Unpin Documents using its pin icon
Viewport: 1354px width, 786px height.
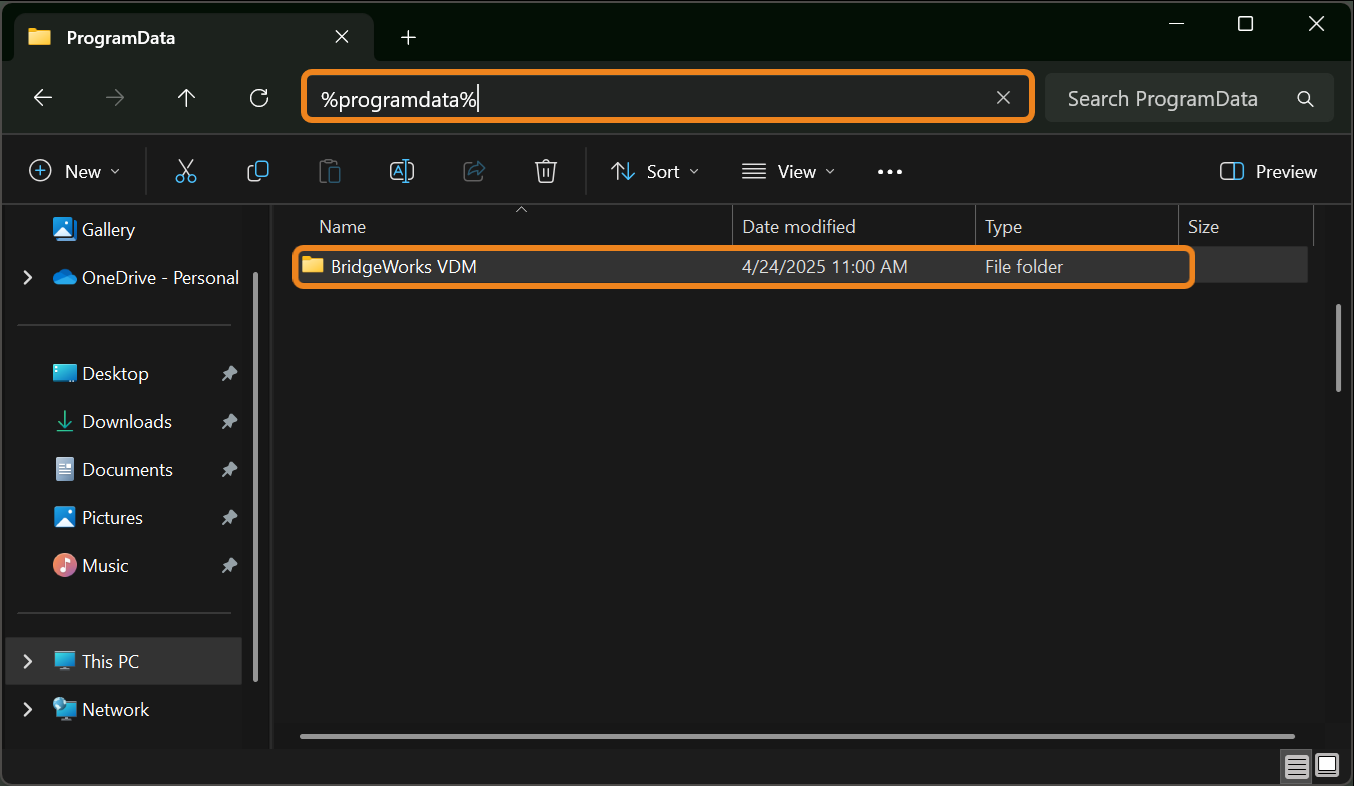(x=229, y=469)
